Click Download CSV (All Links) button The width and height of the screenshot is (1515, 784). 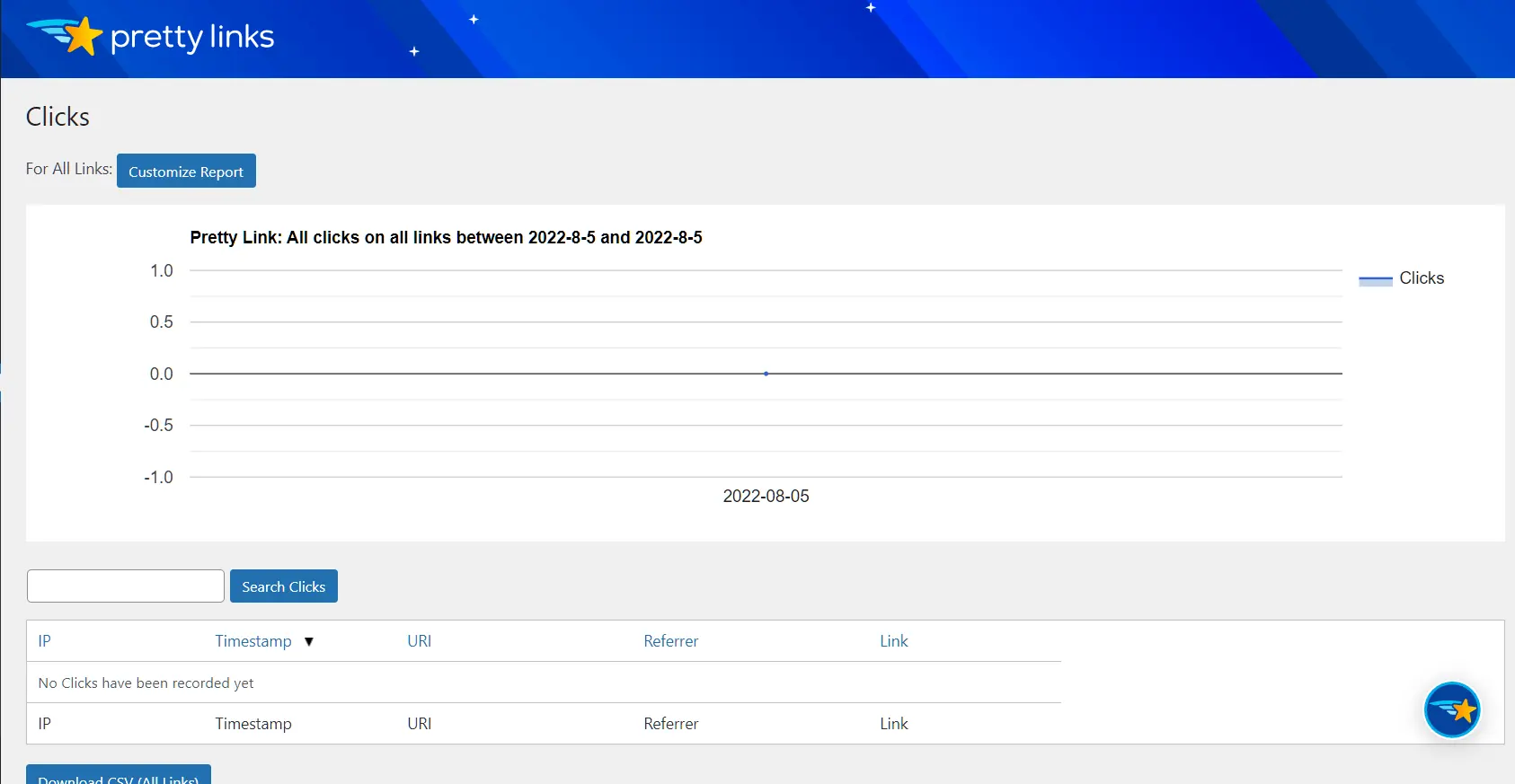(119, 775)
